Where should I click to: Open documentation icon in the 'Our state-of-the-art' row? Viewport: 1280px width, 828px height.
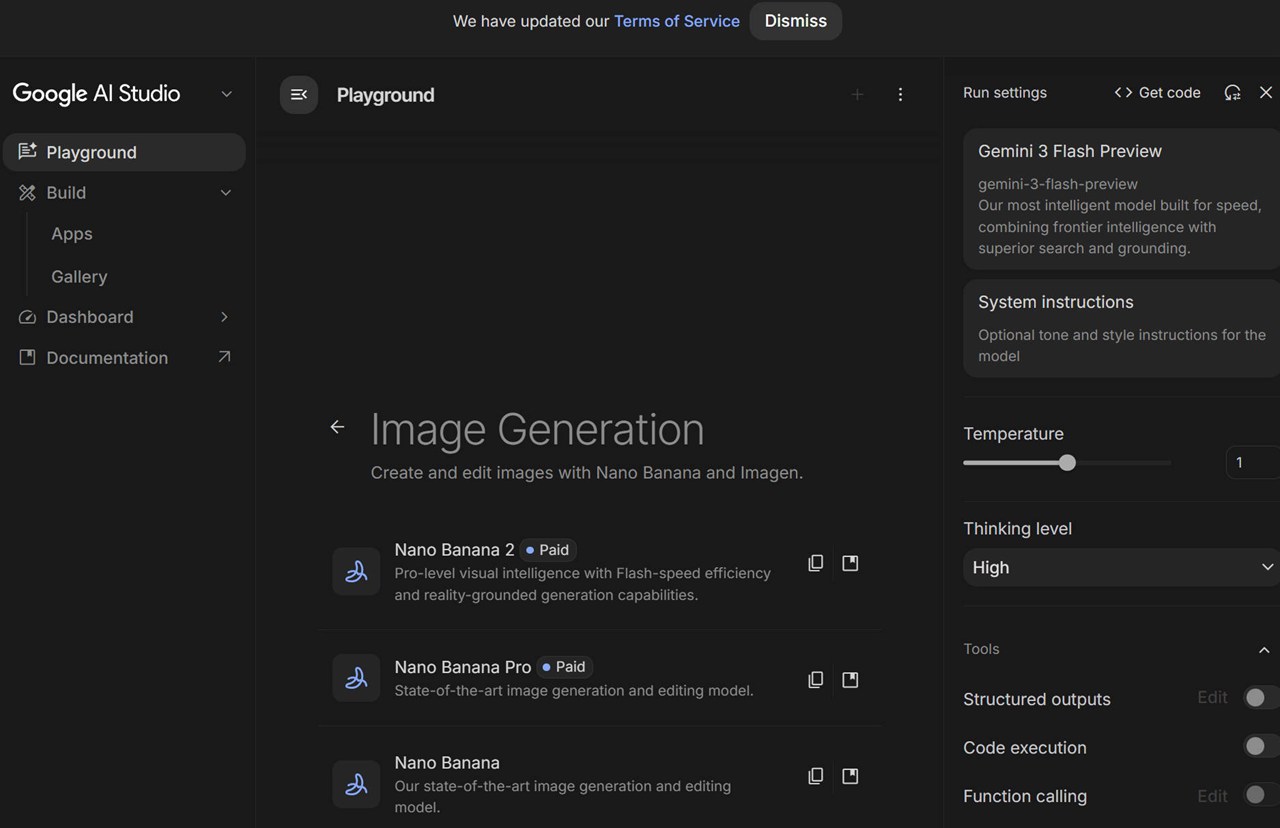[x=850, y=776]
